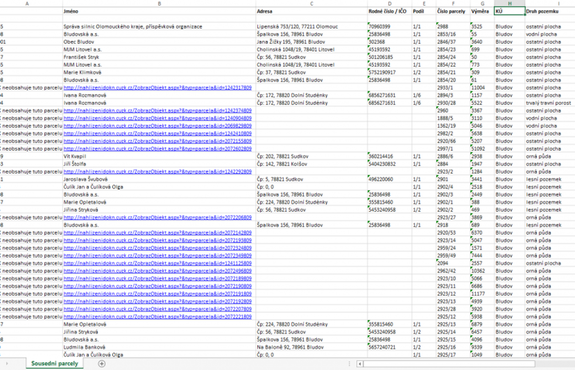Click the horizontal scrollbar left arrow
This screenshot has width=575, height=370.
pos(360,364)
